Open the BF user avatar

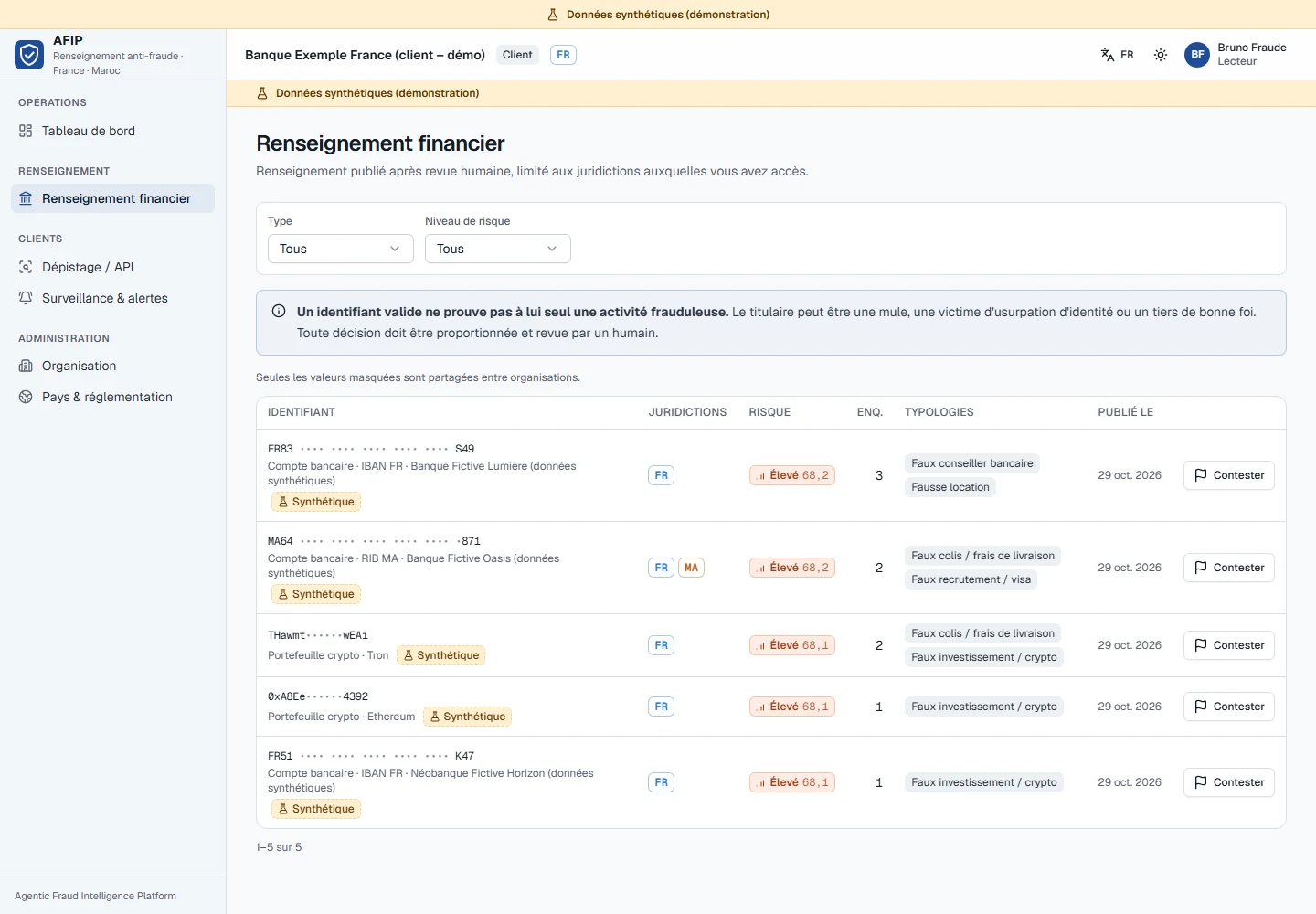(1197, 55)
